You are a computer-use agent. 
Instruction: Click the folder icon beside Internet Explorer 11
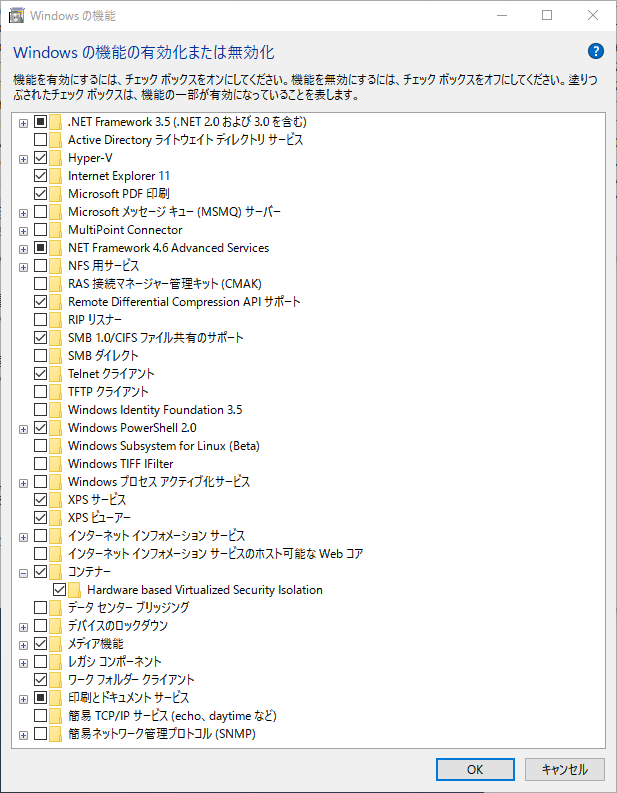click(x=56, y=176)
